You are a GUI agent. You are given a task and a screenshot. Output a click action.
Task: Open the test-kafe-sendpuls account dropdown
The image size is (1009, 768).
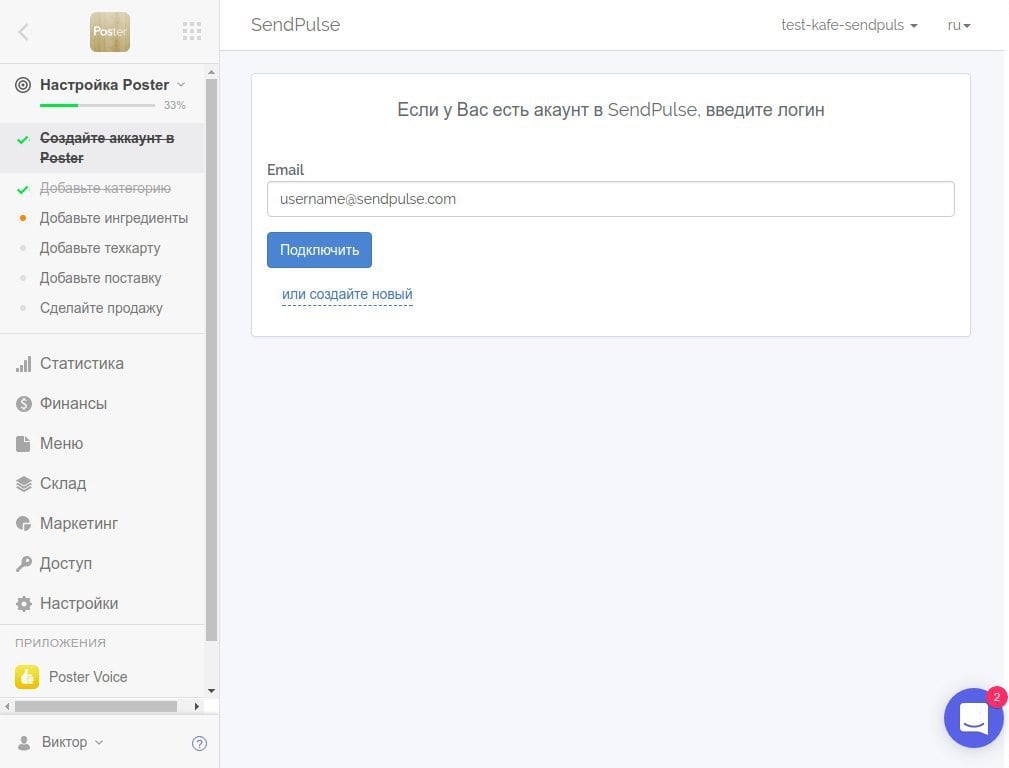pyautogui.click(x=849, y=25)
